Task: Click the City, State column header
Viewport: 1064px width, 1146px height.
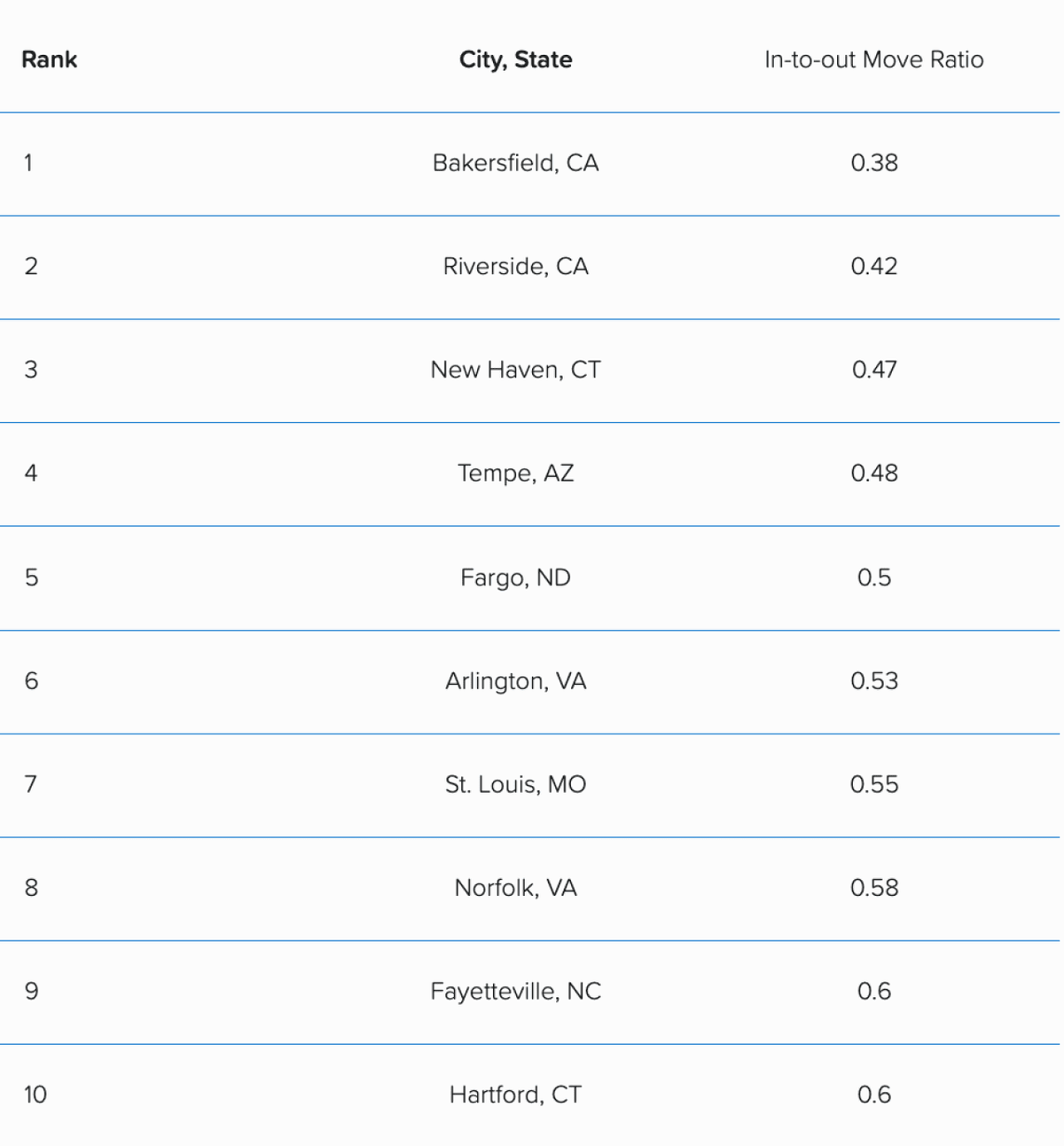Action: [515, 59]
